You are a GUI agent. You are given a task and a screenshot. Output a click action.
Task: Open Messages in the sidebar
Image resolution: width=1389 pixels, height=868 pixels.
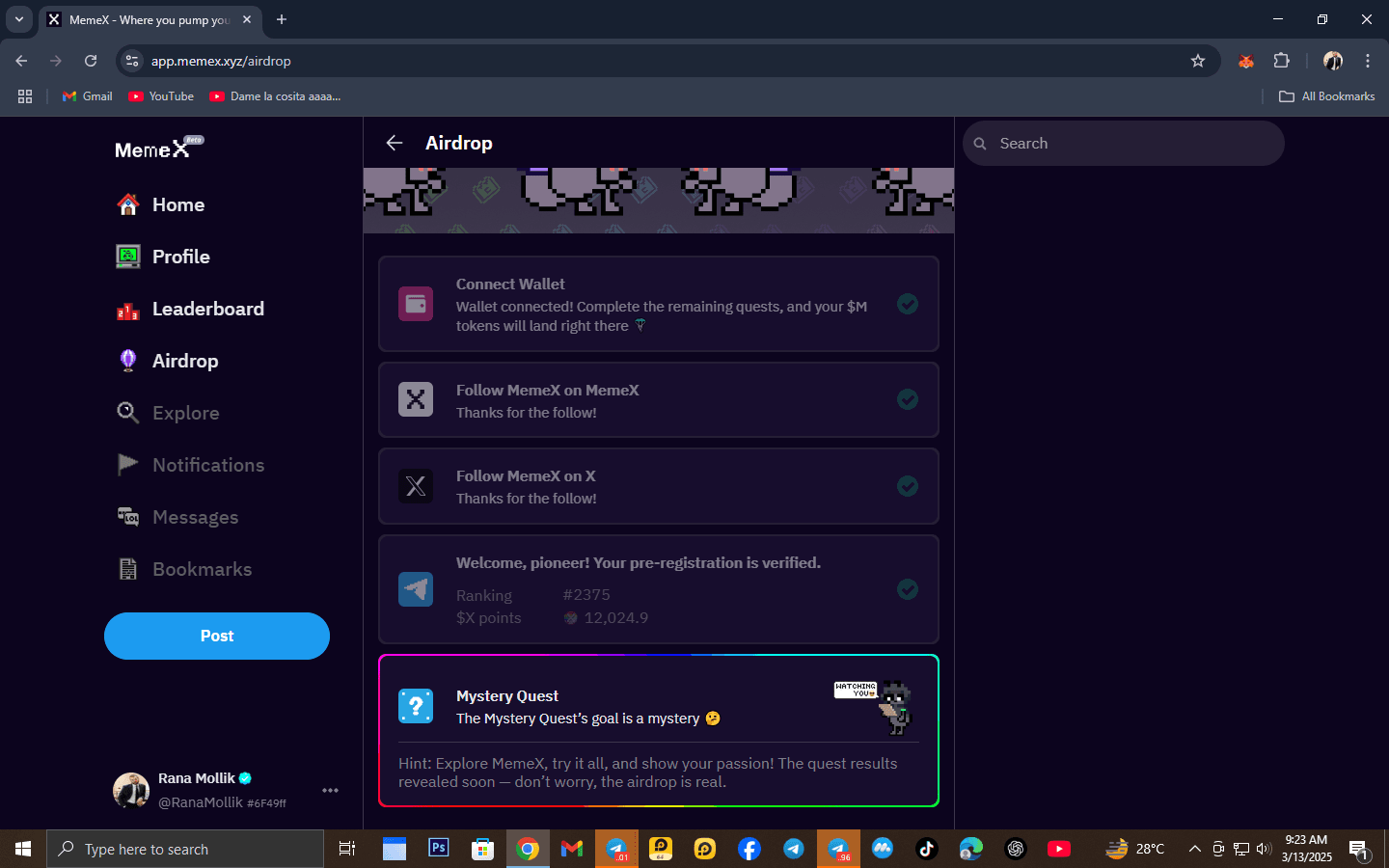tap(194, 517)
